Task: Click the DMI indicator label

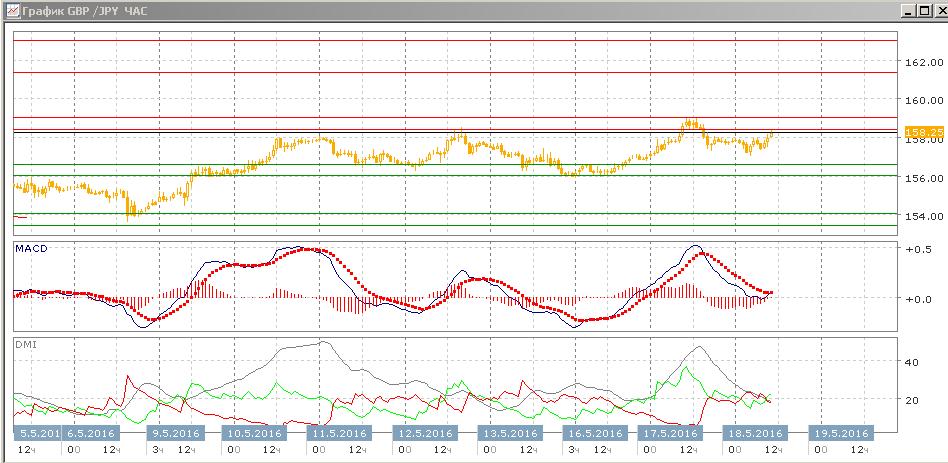Action: [24, 343]
